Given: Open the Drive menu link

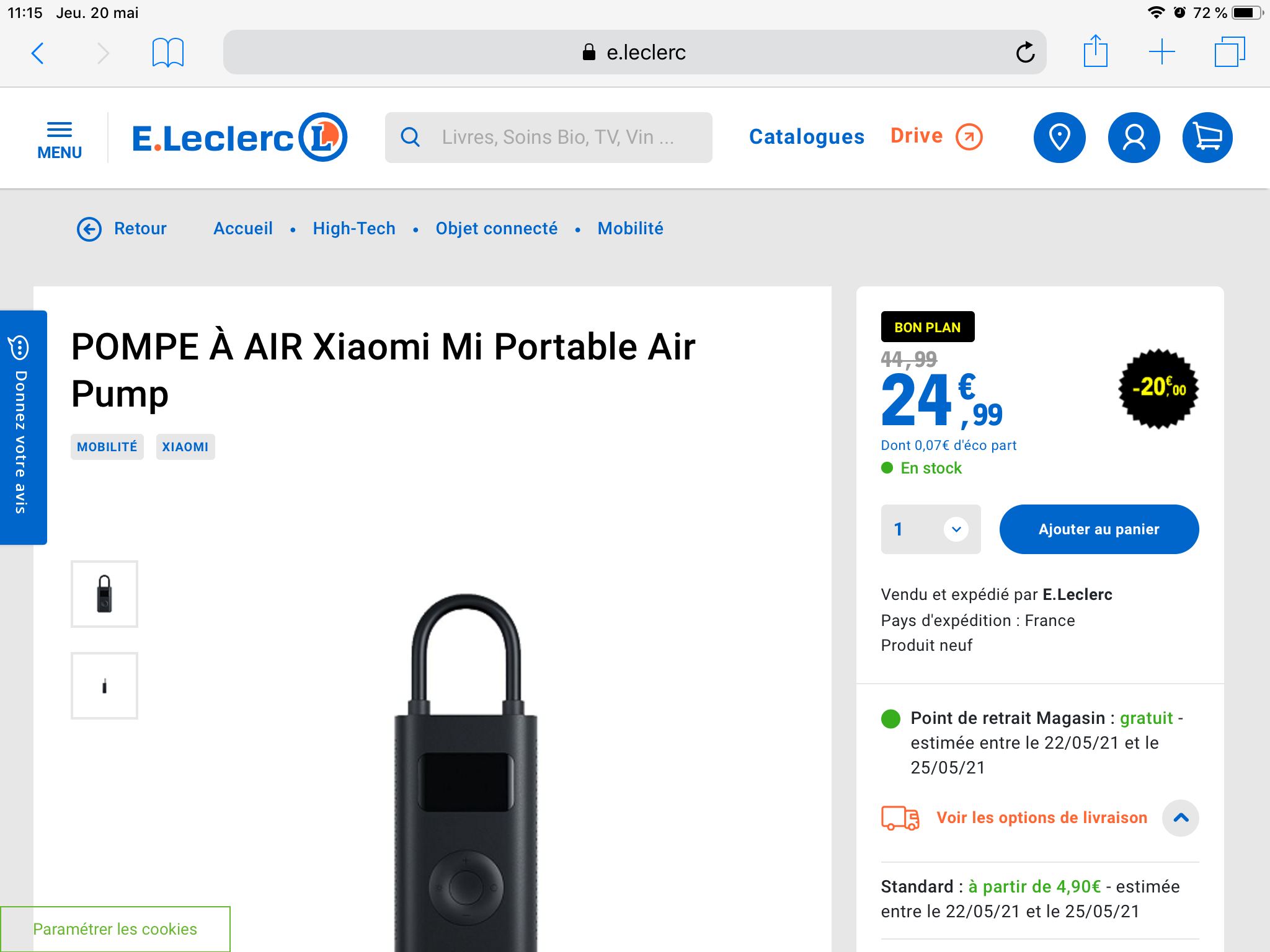Looking at the screenshot, I should (936, 136).
